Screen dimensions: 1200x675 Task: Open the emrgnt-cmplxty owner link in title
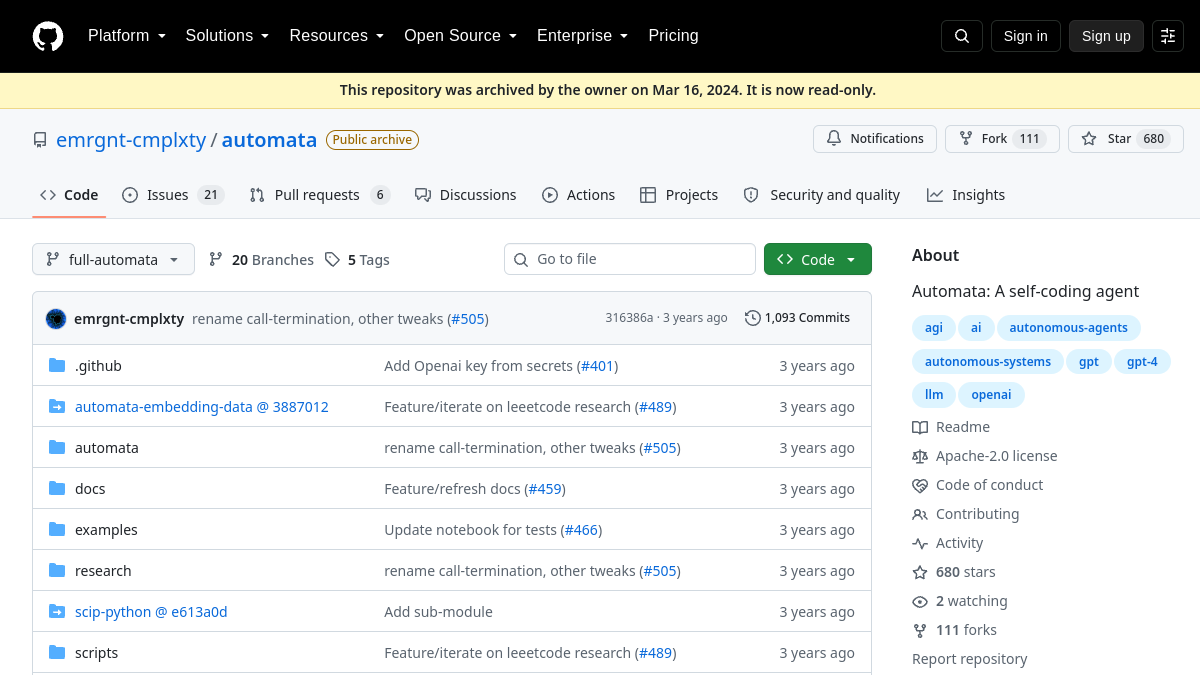coord(131,140)
